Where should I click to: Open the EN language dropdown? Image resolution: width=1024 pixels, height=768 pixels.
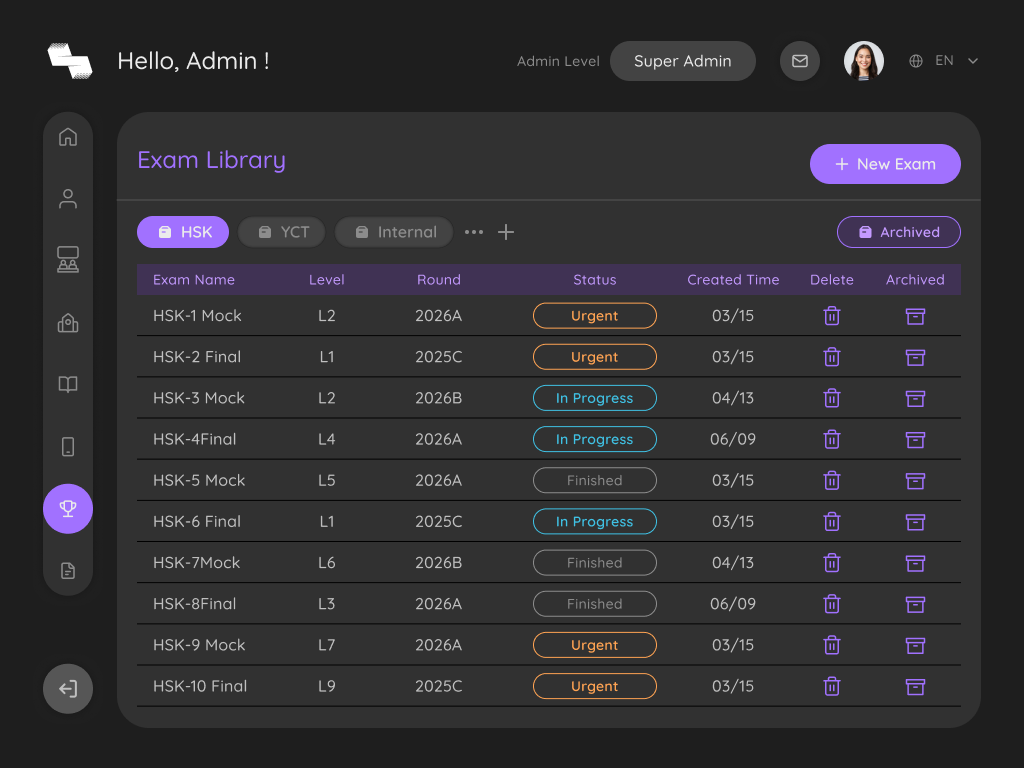(x=957, y=61)
